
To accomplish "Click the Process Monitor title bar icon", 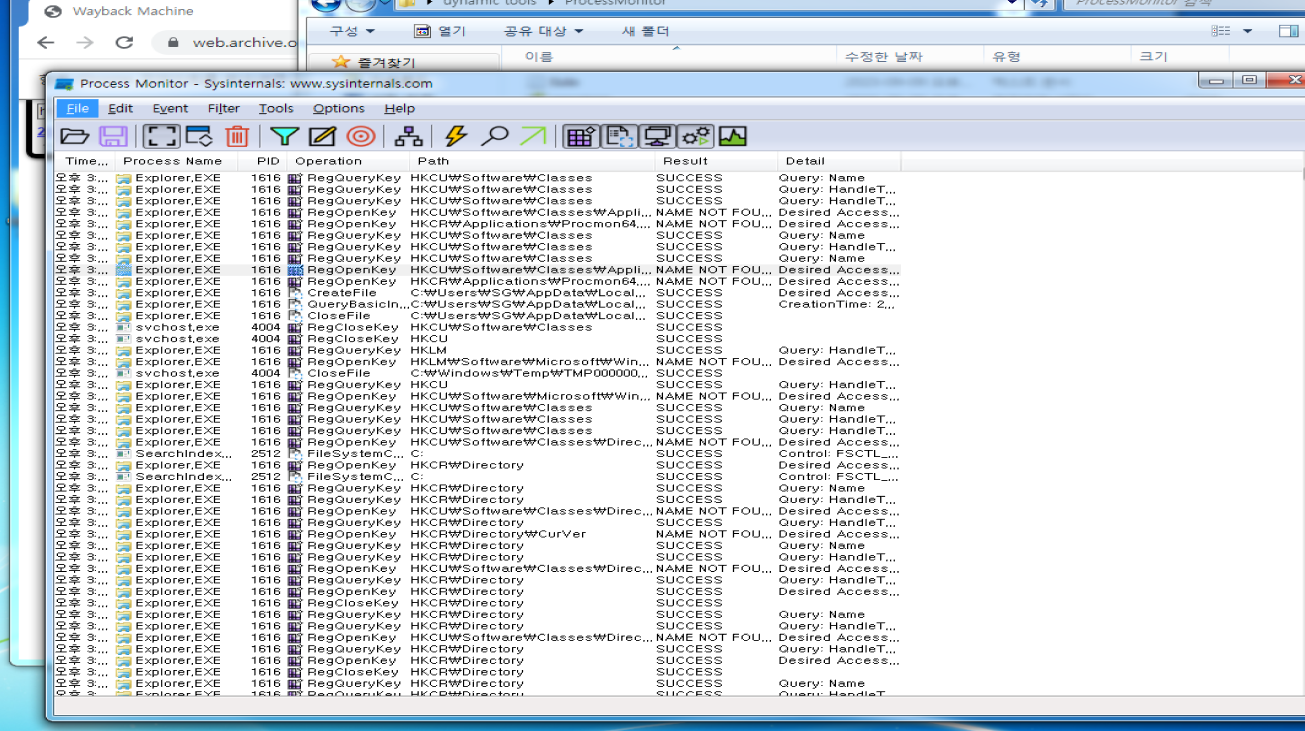I will pyautogui.click(x=64, y=84).
